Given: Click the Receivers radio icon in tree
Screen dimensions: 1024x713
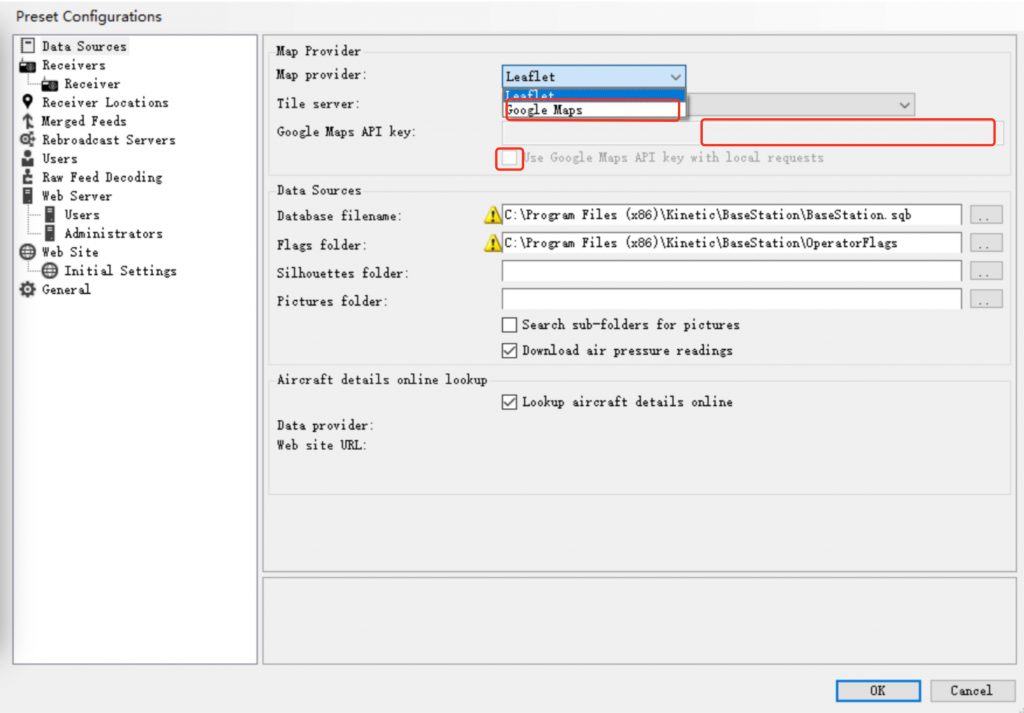Looking at the screenshot, I should [x=27, y=66].
